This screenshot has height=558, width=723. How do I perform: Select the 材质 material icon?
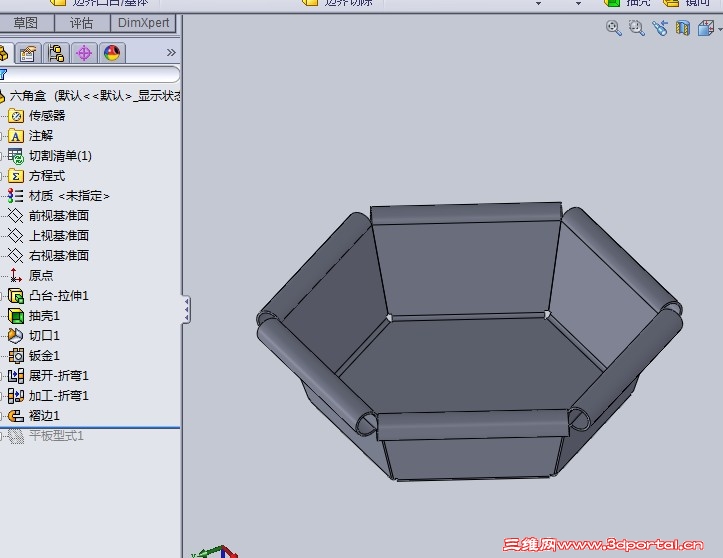[x=16, y=196]
